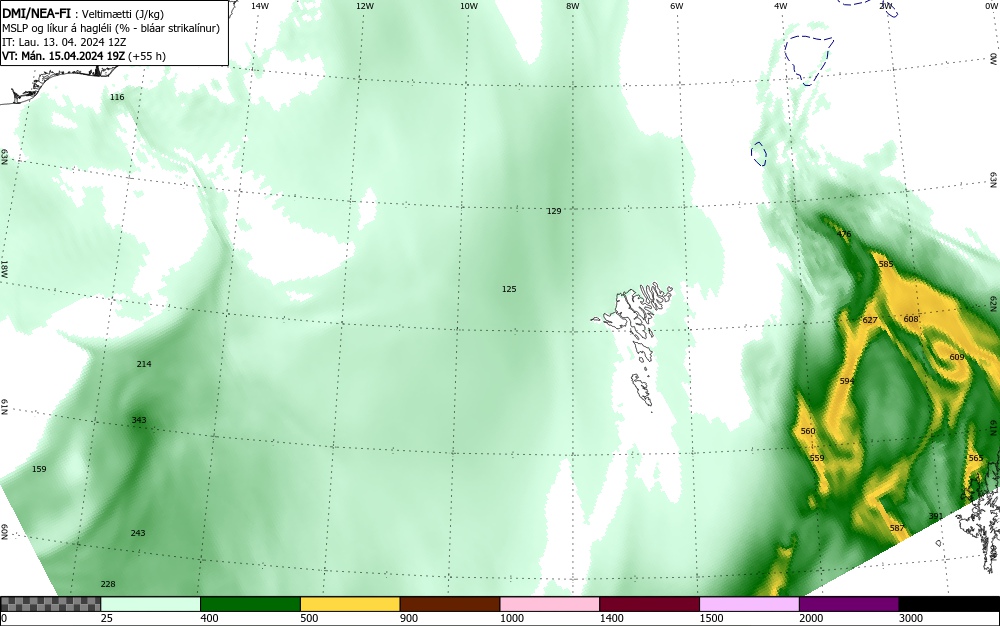Click the map value "609"
This screenshot has height=626, width=1000.
[957, 358]
